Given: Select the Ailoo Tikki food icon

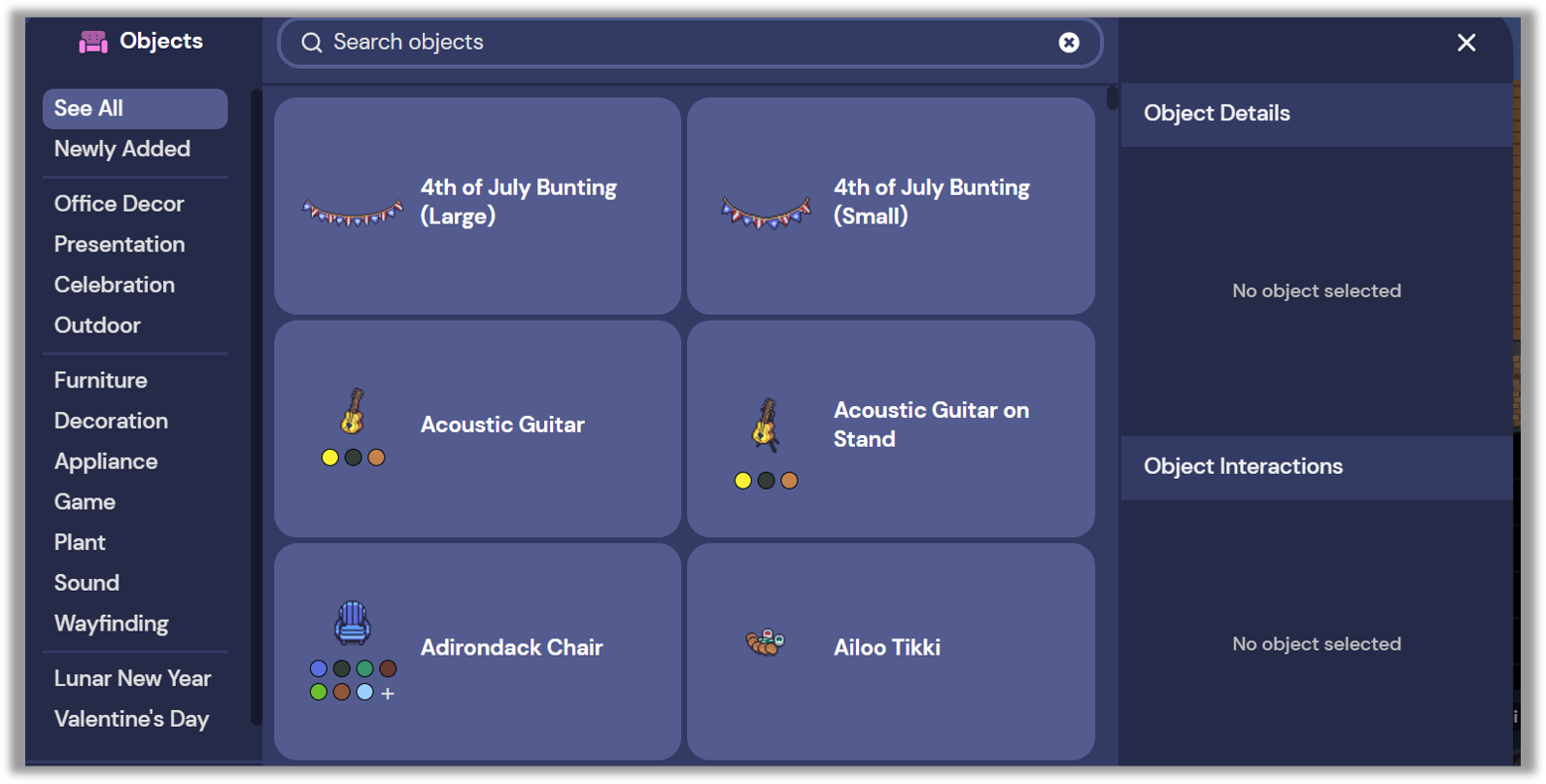Looking at the screenshot, I should coord(765,642).
